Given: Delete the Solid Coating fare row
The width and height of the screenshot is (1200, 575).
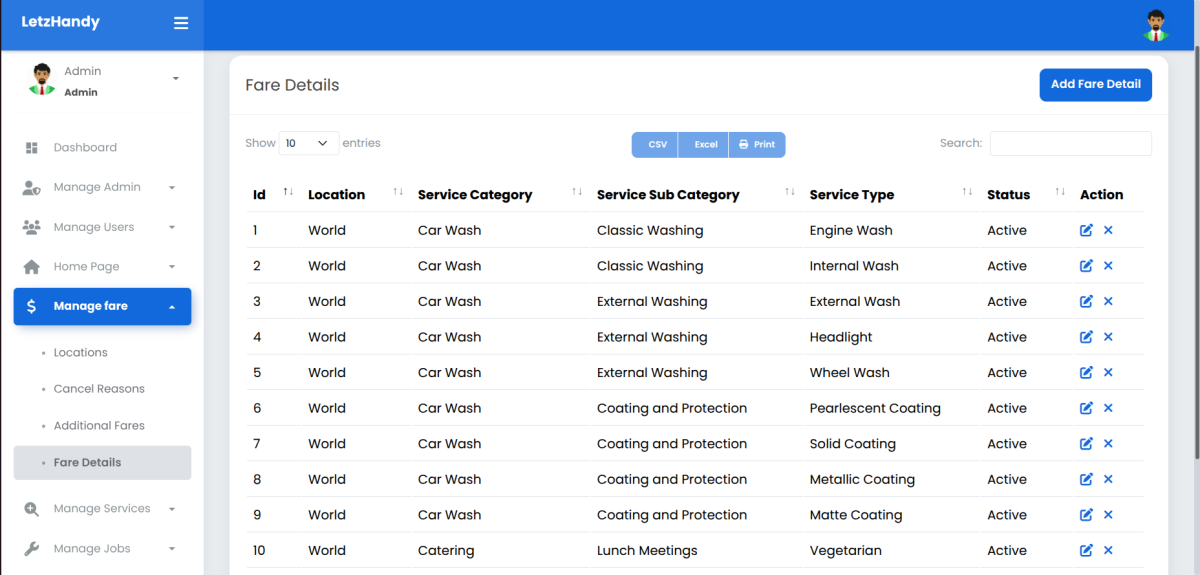Looking at the screenshot, I should 1108,443.
